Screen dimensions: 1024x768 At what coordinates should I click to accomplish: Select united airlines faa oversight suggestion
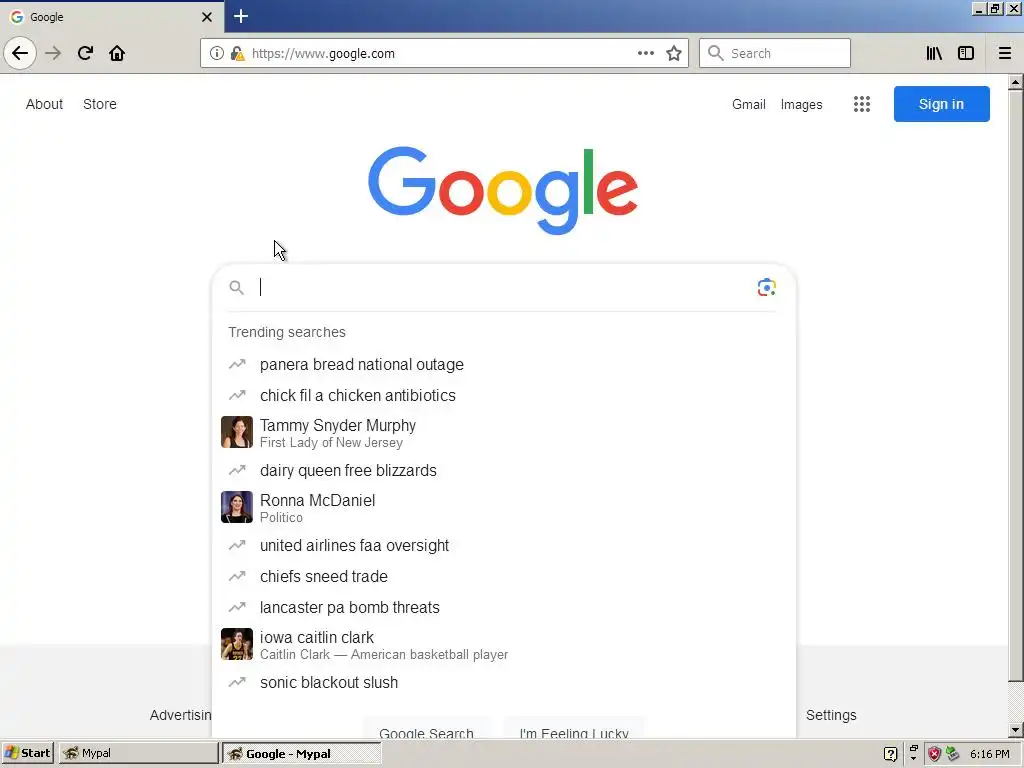click(504, 545)
